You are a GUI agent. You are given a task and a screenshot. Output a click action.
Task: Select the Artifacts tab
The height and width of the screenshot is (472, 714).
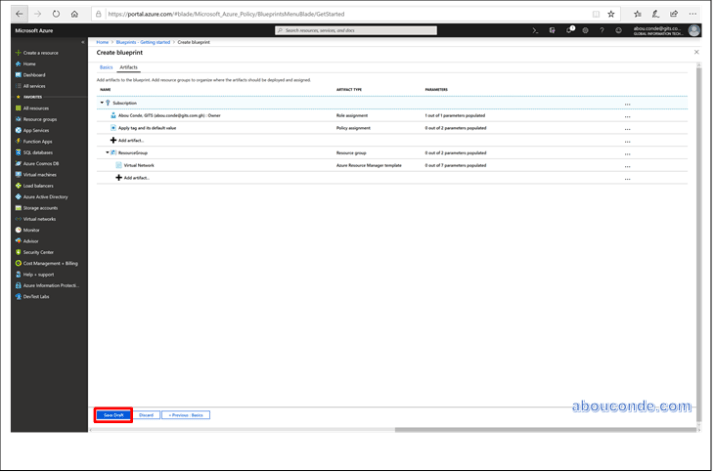[128, 67]
